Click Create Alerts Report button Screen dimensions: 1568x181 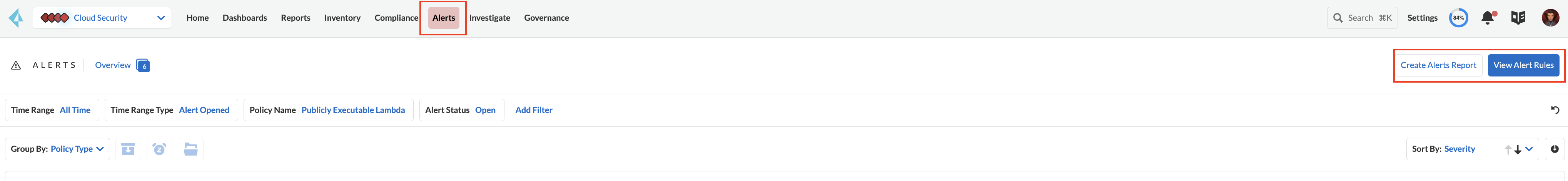(x=1438, y=65)
